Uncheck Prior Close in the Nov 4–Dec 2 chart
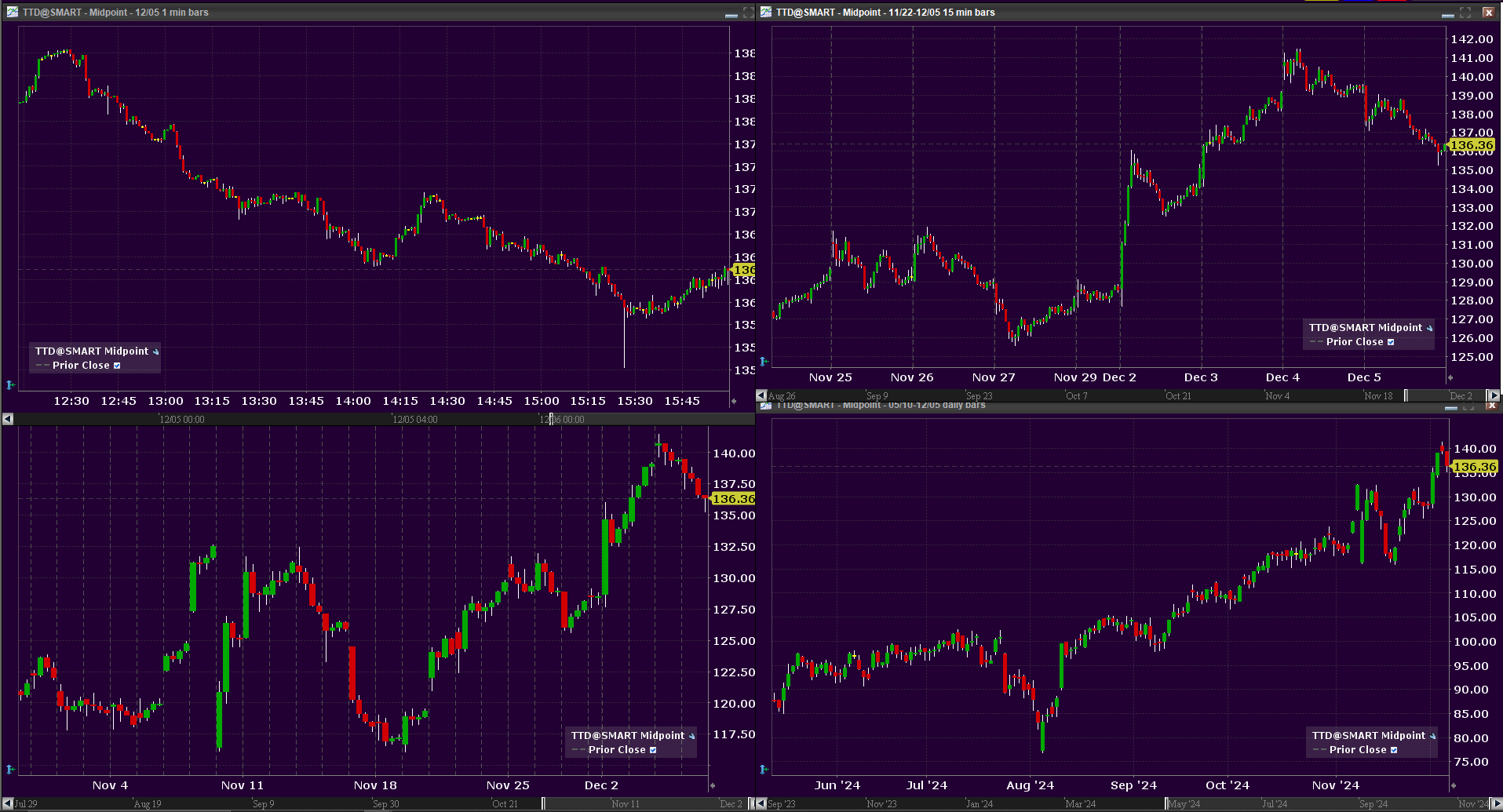Screen dimensions: 1503x812 click(653, 750)
